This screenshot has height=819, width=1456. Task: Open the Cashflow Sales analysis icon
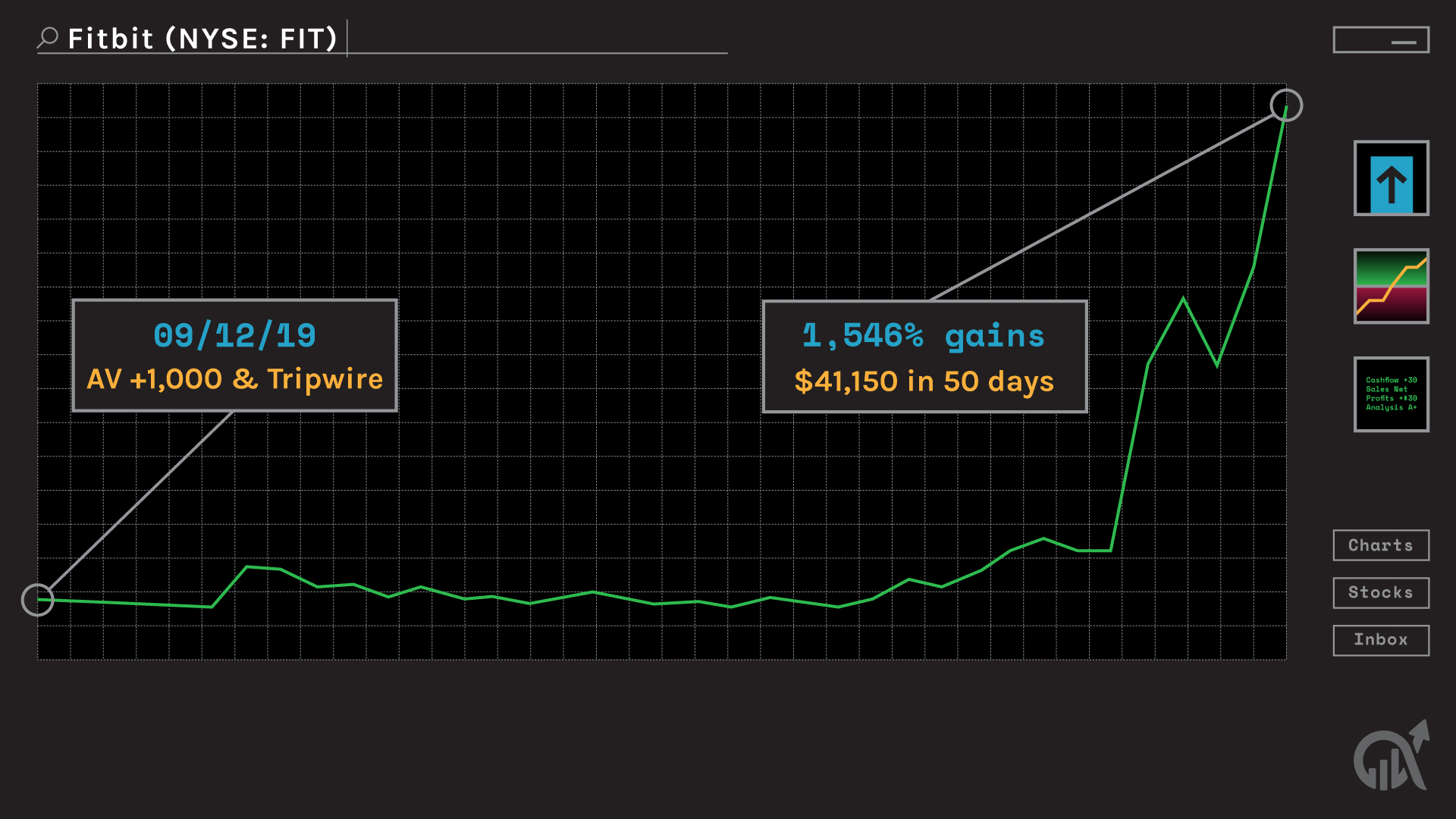coord(1391,394)
